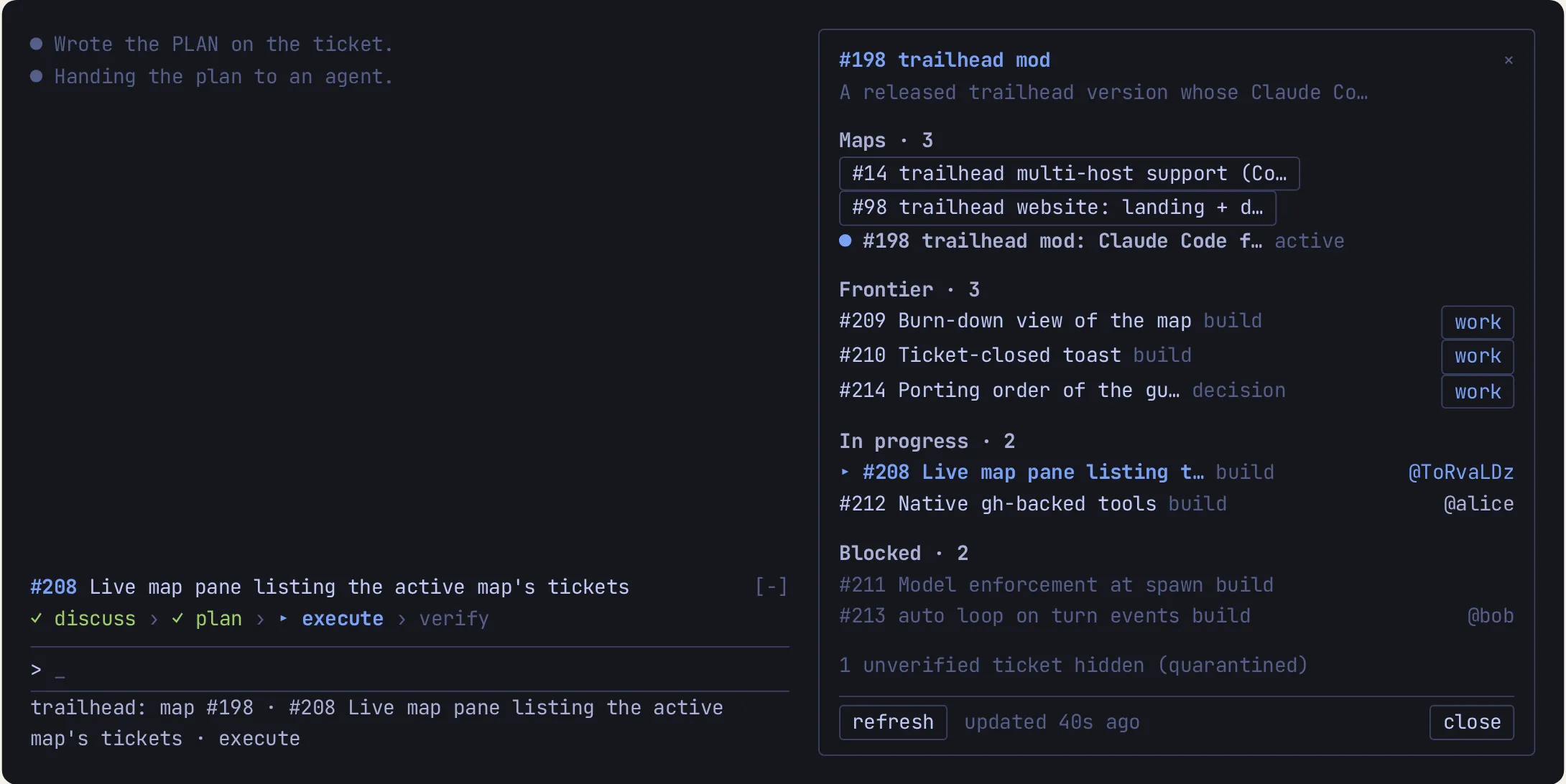Click work button for #209 Burn-down view
The image size is (1566, 784).
[1478, 322]
